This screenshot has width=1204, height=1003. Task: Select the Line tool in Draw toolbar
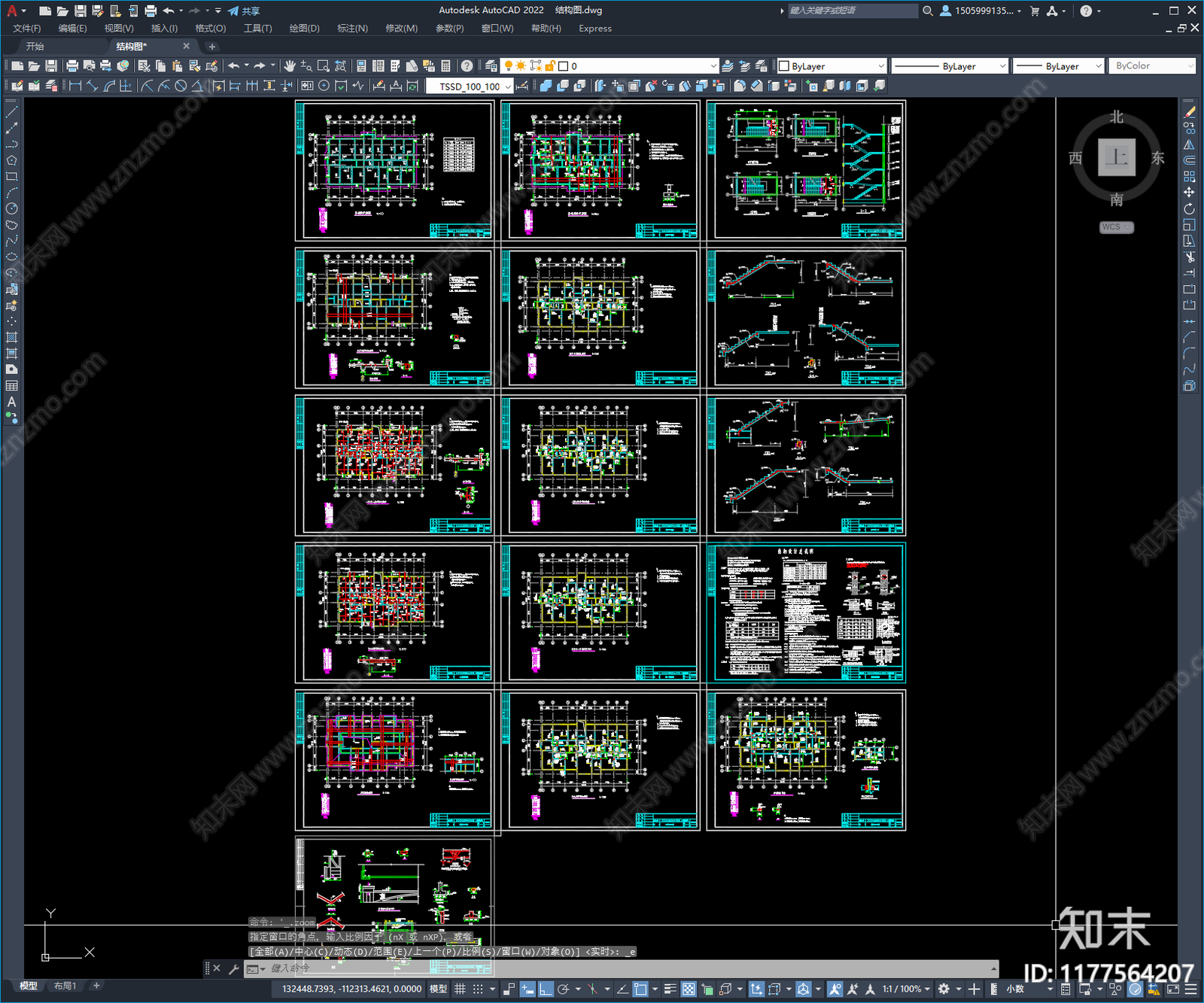tap(12, 112)
